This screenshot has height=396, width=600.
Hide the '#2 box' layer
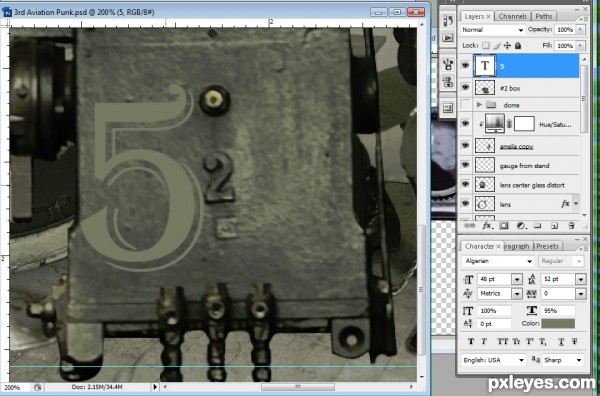click(465, 87)
